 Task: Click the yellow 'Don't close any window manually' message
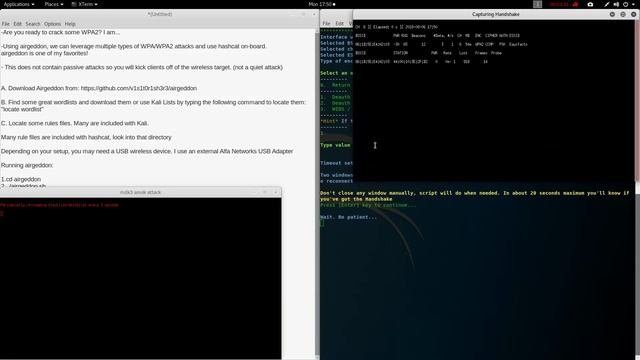(475, 196)
